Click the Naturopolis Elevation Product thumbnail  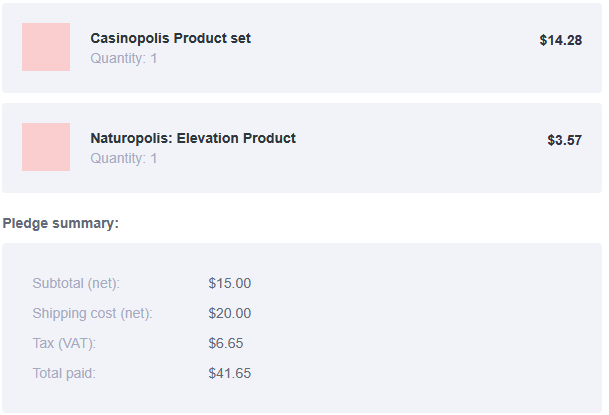pyautogui.click(x=46, y=147)
